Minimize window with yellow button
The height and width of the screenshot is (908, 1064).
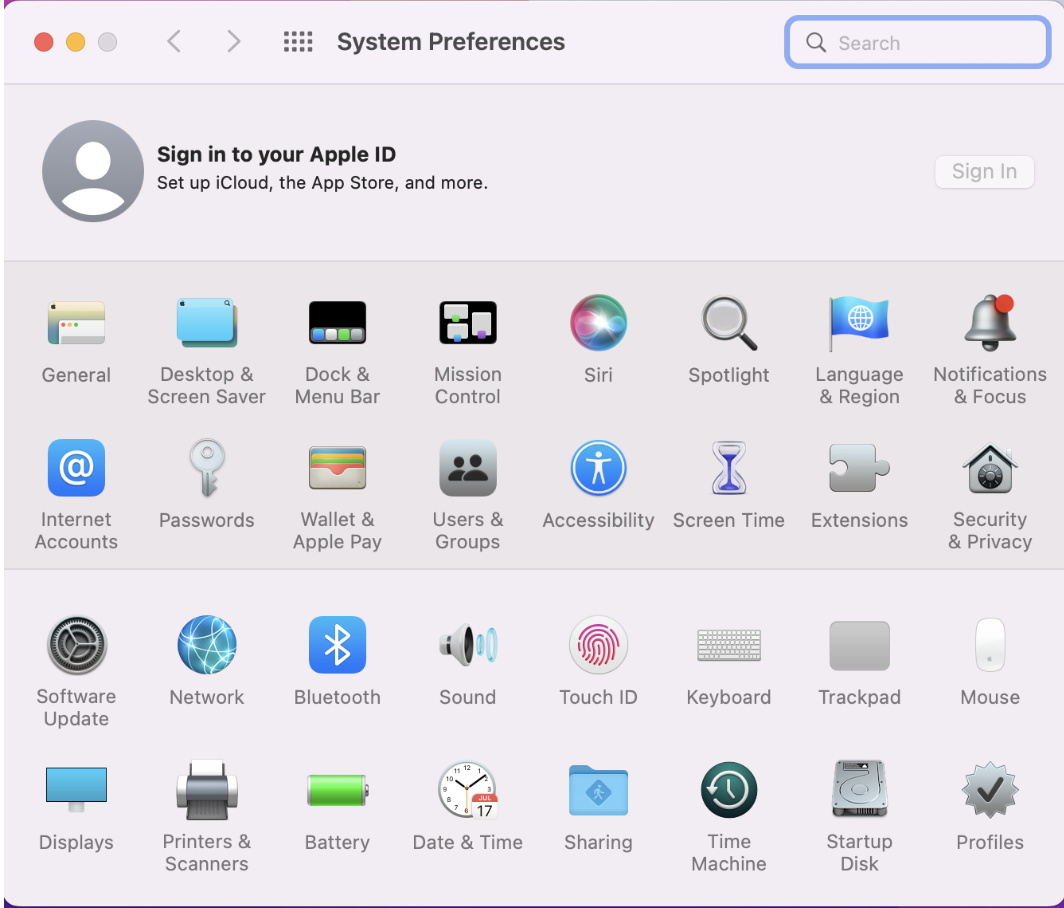pos(75,42)
